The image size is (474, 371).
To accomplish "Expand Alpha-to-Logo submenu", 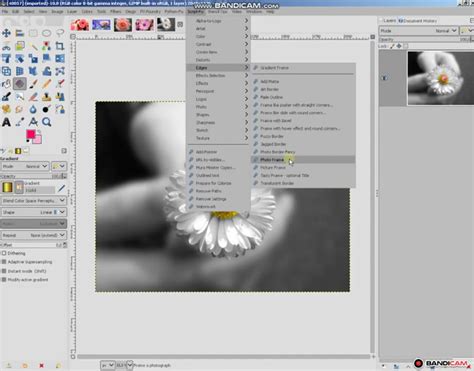I will (x=218, y=21).
